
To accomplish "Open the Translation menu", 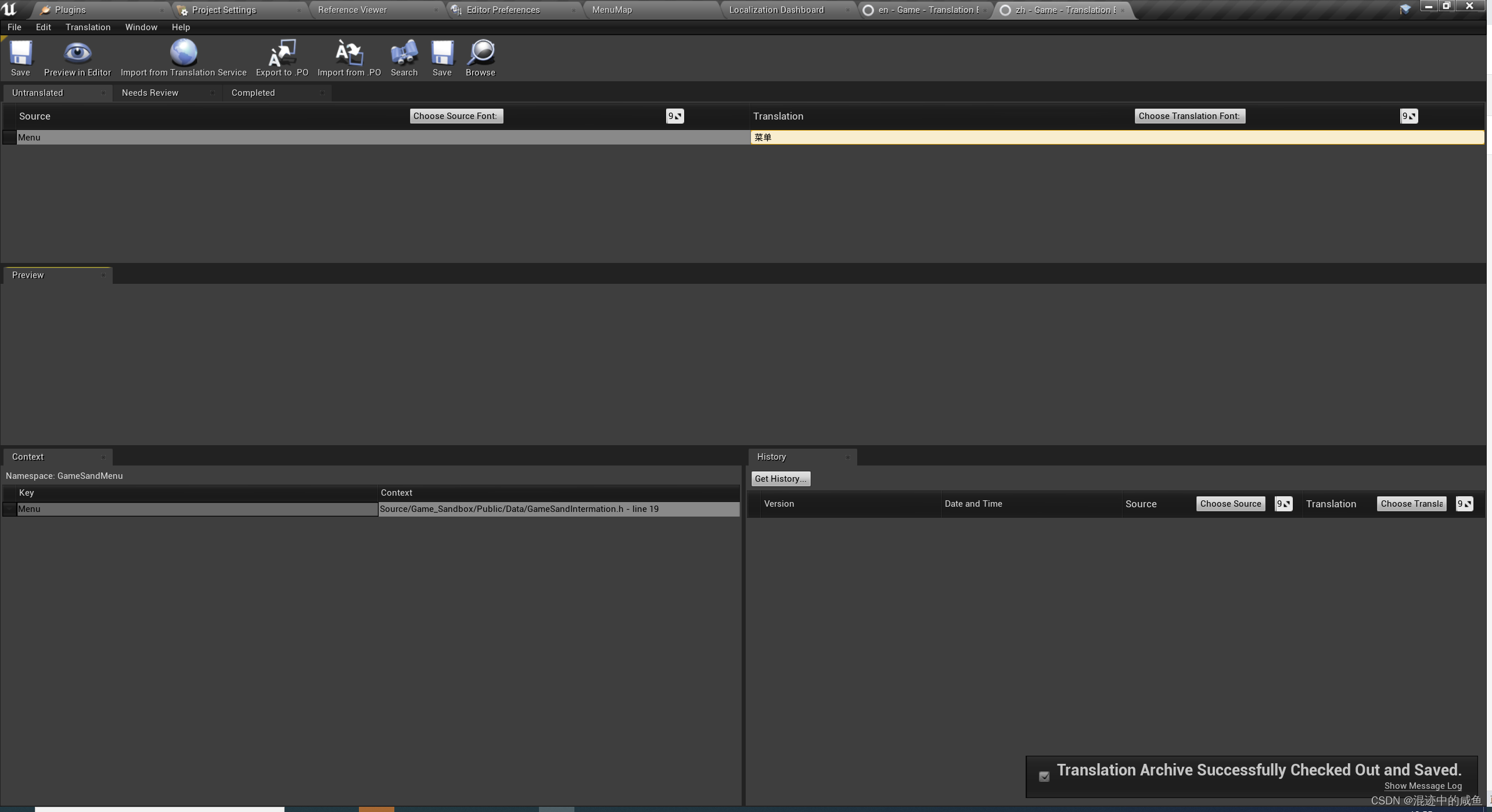I will click(x=88, y=27).
